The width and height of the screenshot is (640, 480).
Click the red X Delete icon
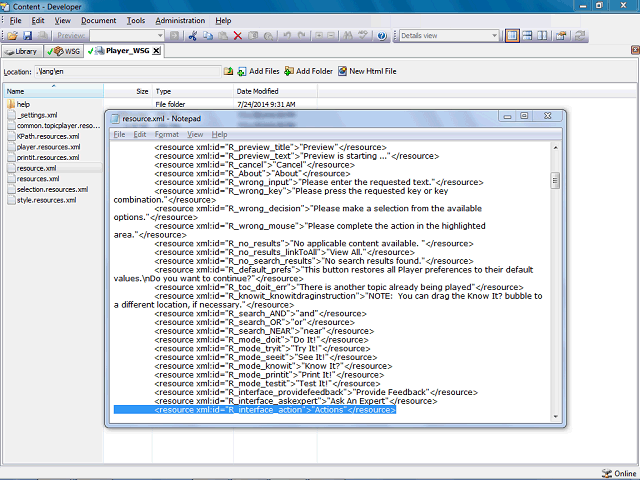click(x=238, y=36)
